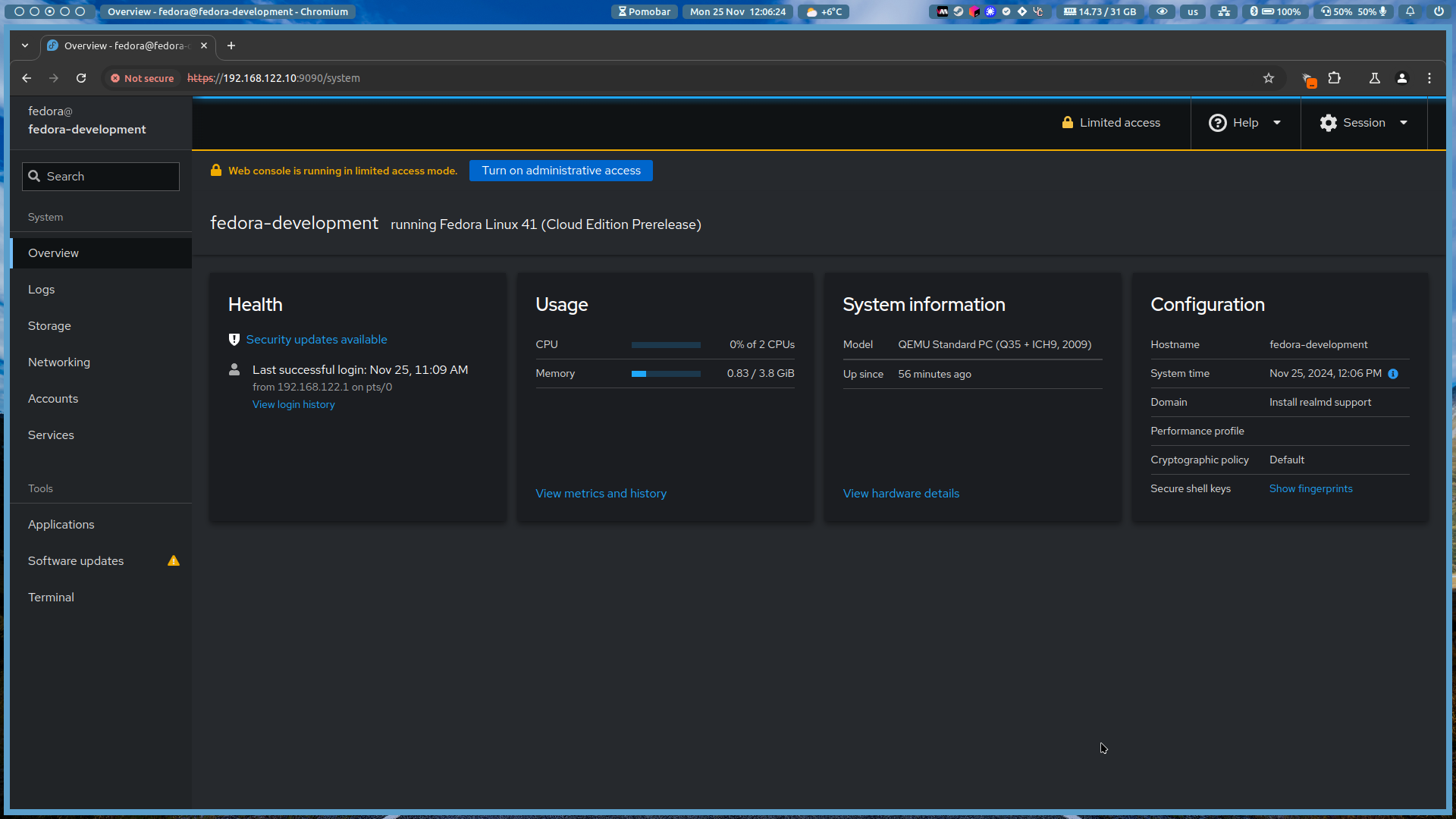Image resolution: width=1456 pixels, height=819 pixels.
Task: Click the power button in the top panel
Action: click(1439, 11)
